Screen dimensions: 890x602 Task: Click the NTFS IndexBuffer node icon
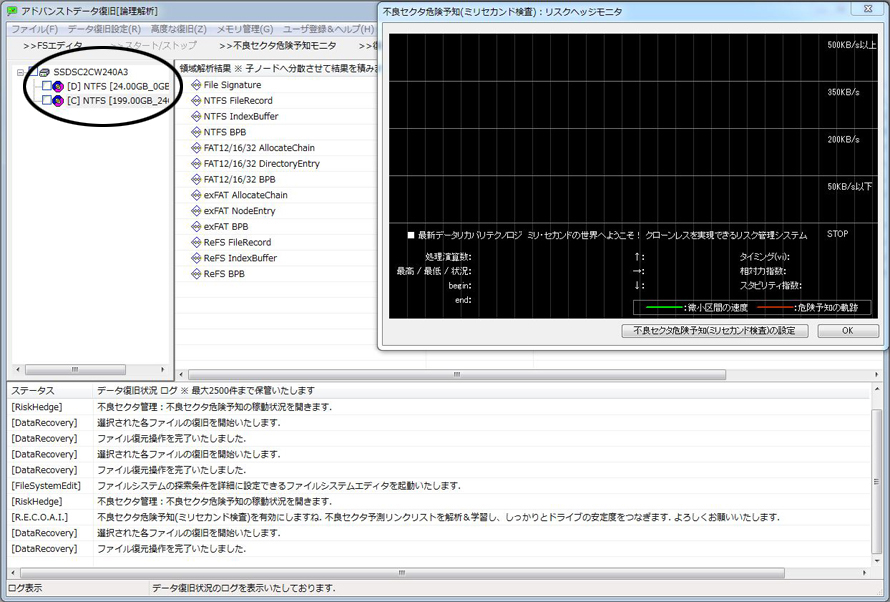point(196,116)
